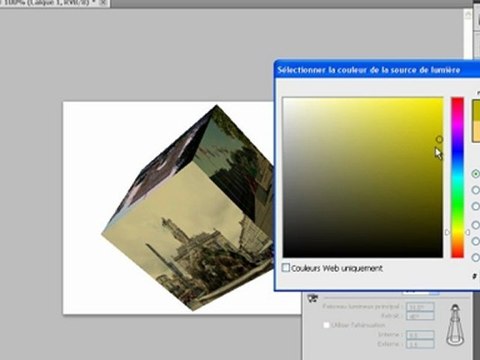This screenshot has height=360, width=480.
Task: Click the scroll-up arrow of the document scrollbar
Action: 468,14
